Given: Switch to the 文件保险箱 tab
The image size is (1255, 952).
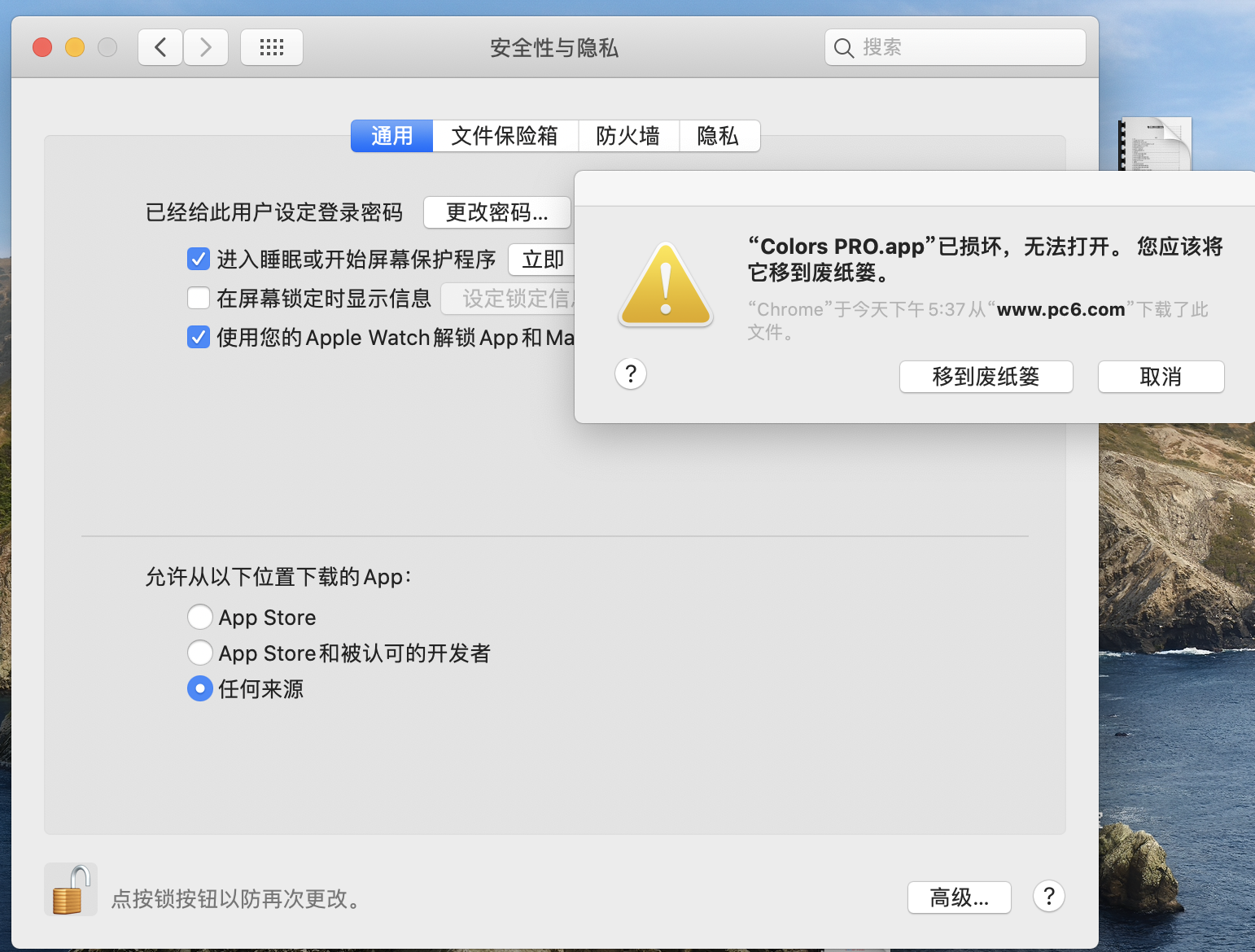Looking at the screenshot, I should pos(505,136).
